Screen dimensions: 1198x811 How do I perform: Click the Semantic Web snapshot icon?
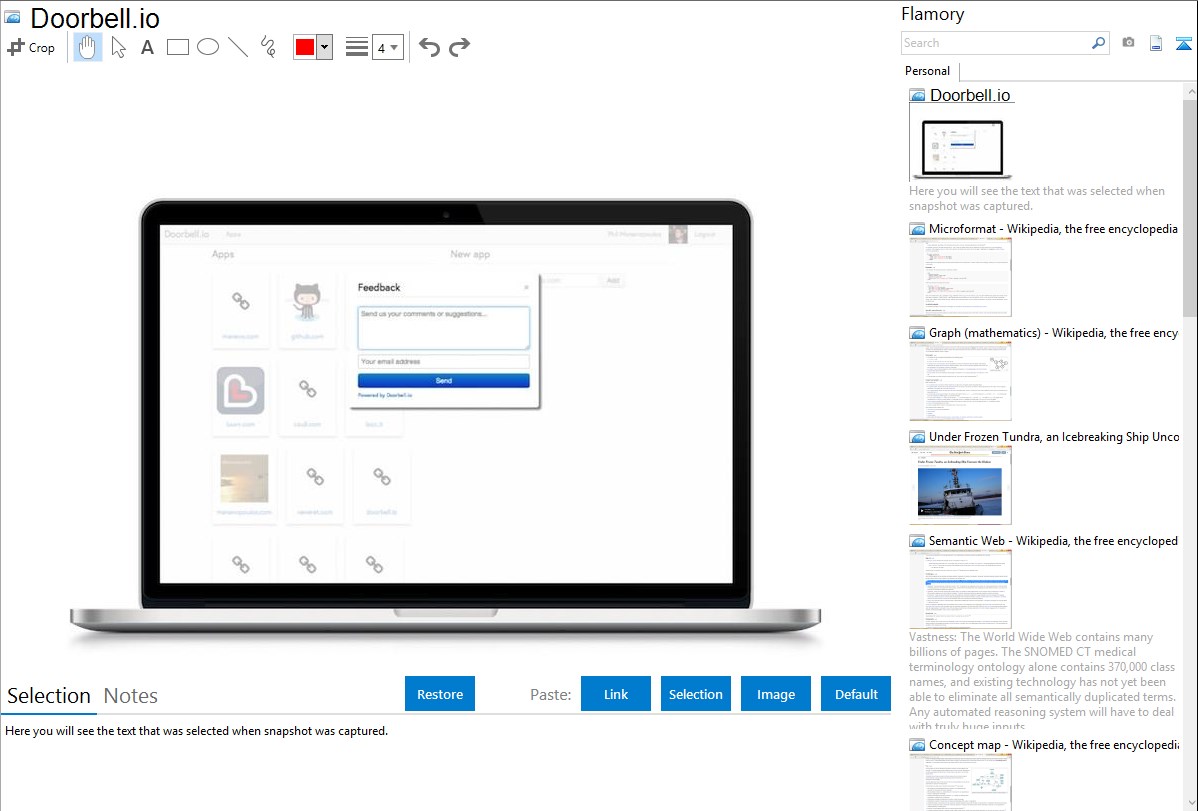pos(918,541)
